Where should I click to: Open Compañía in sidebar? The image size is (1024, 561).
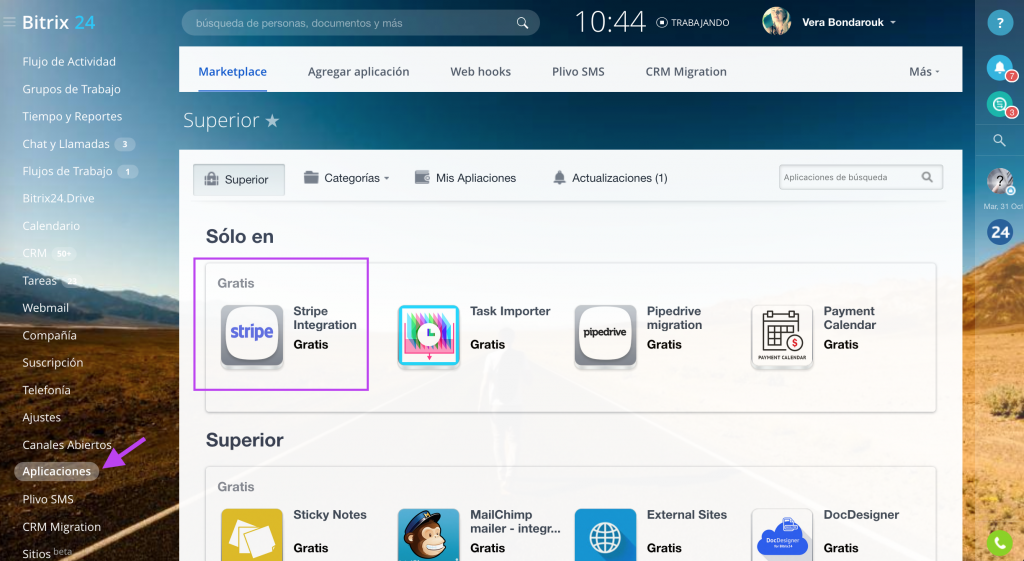tap(50, 335)
